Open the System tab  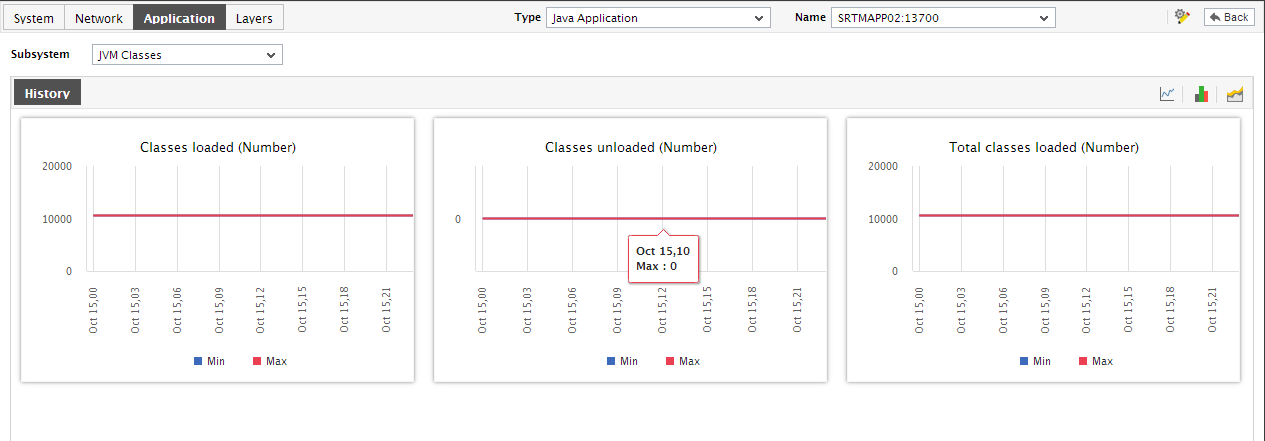click(34, 18)
